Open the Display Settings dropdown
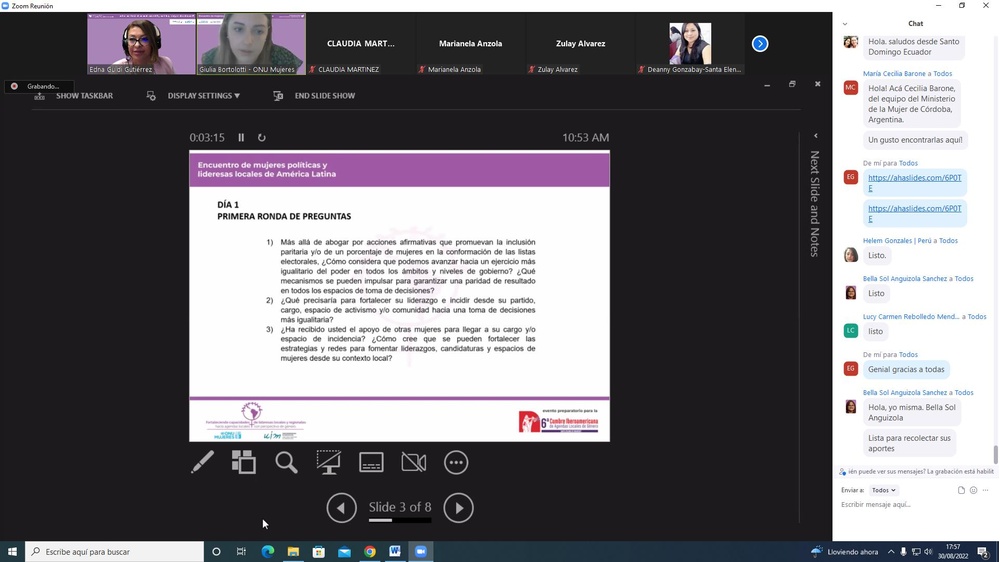Screen dimensions: 1000x562 pyautogui.click(x=203, y=96)
